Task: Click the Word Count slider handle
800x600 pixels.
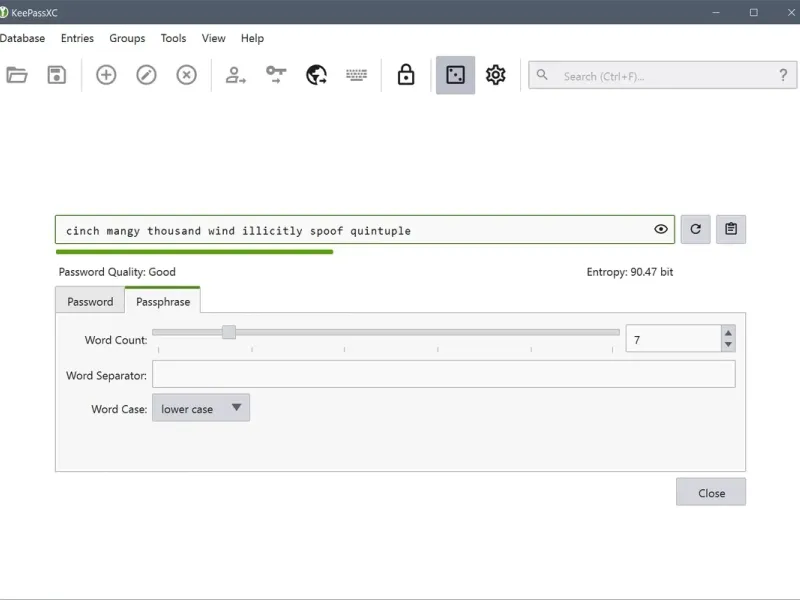Action: (229, 332)
